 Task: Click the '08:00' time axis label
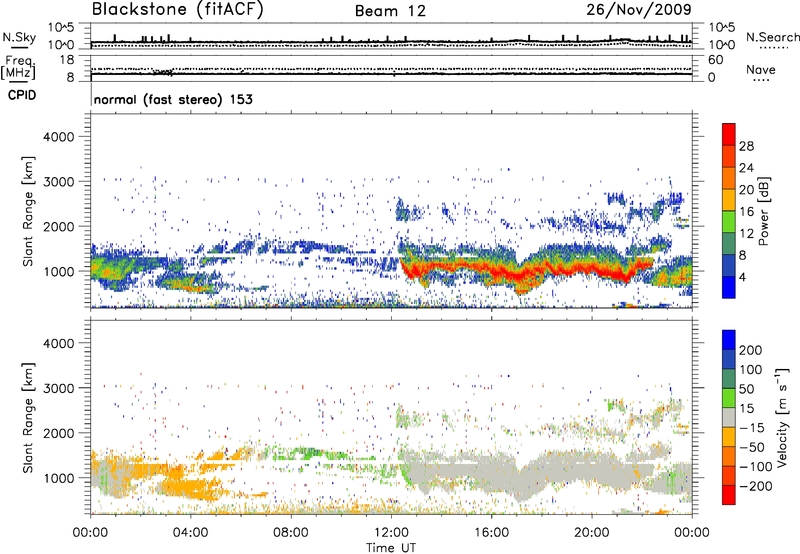[290, 533]
